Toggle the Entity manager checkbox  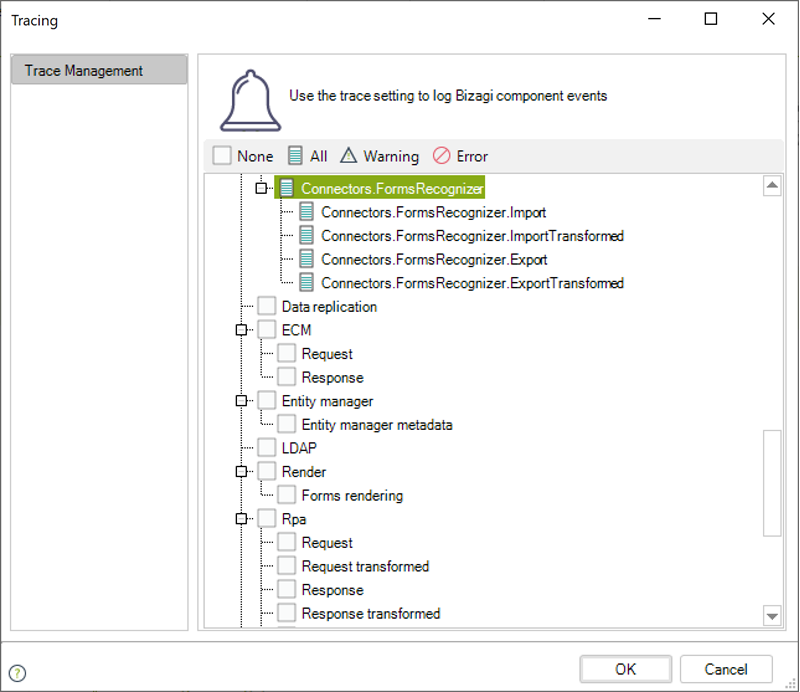267,401
